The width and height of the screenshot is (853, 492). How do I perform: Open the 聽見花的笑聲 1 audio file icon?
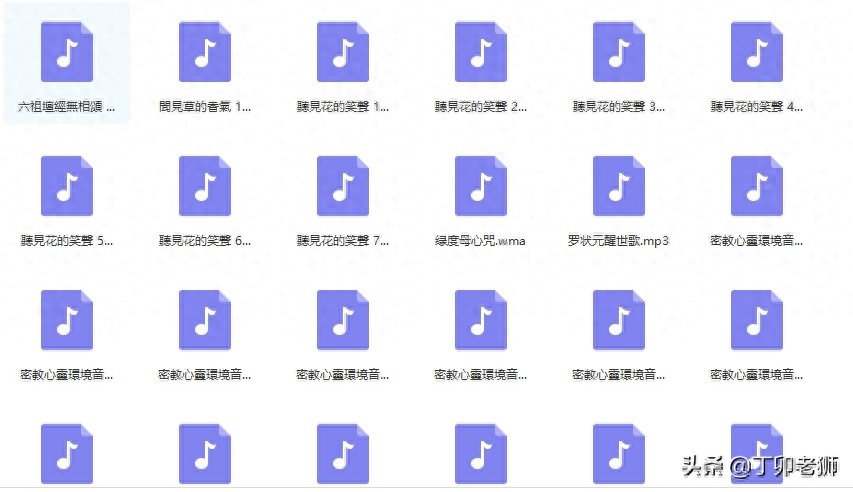[x=343, y=52]
